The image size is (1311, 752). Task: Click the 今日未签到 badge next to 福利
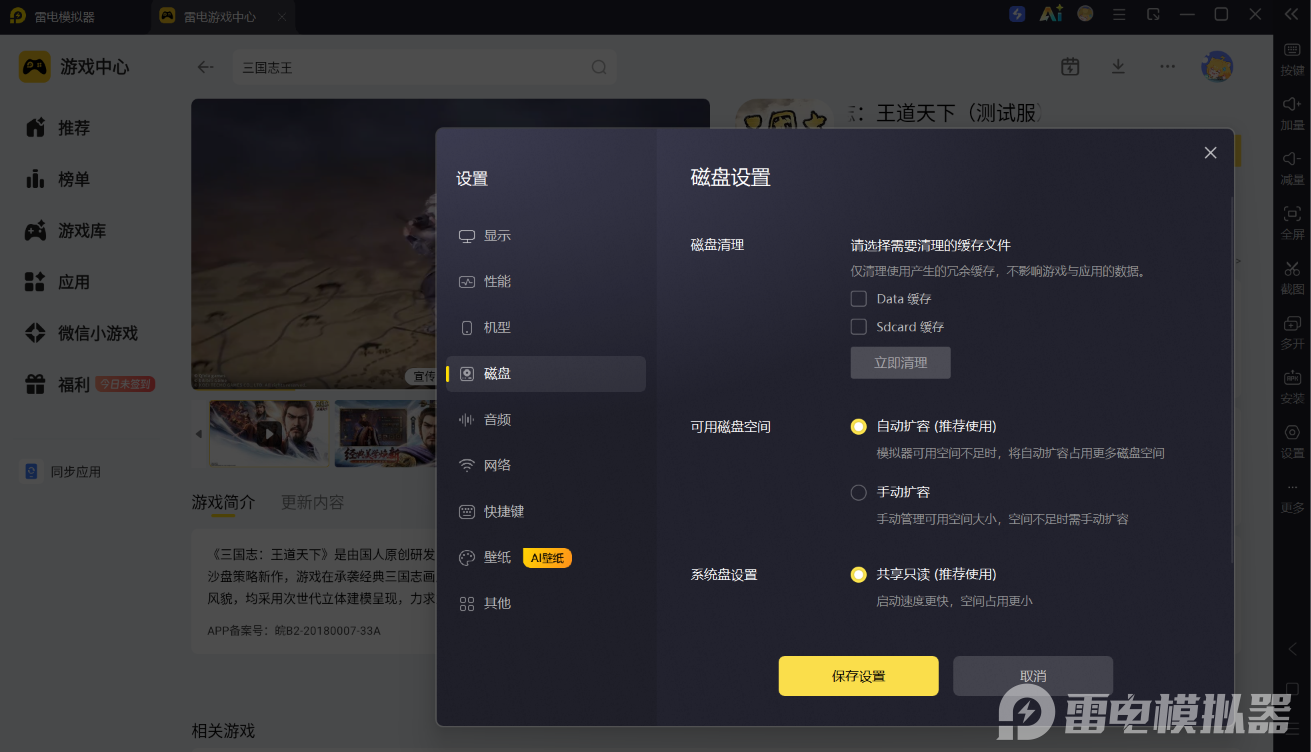tap(125, 385)
